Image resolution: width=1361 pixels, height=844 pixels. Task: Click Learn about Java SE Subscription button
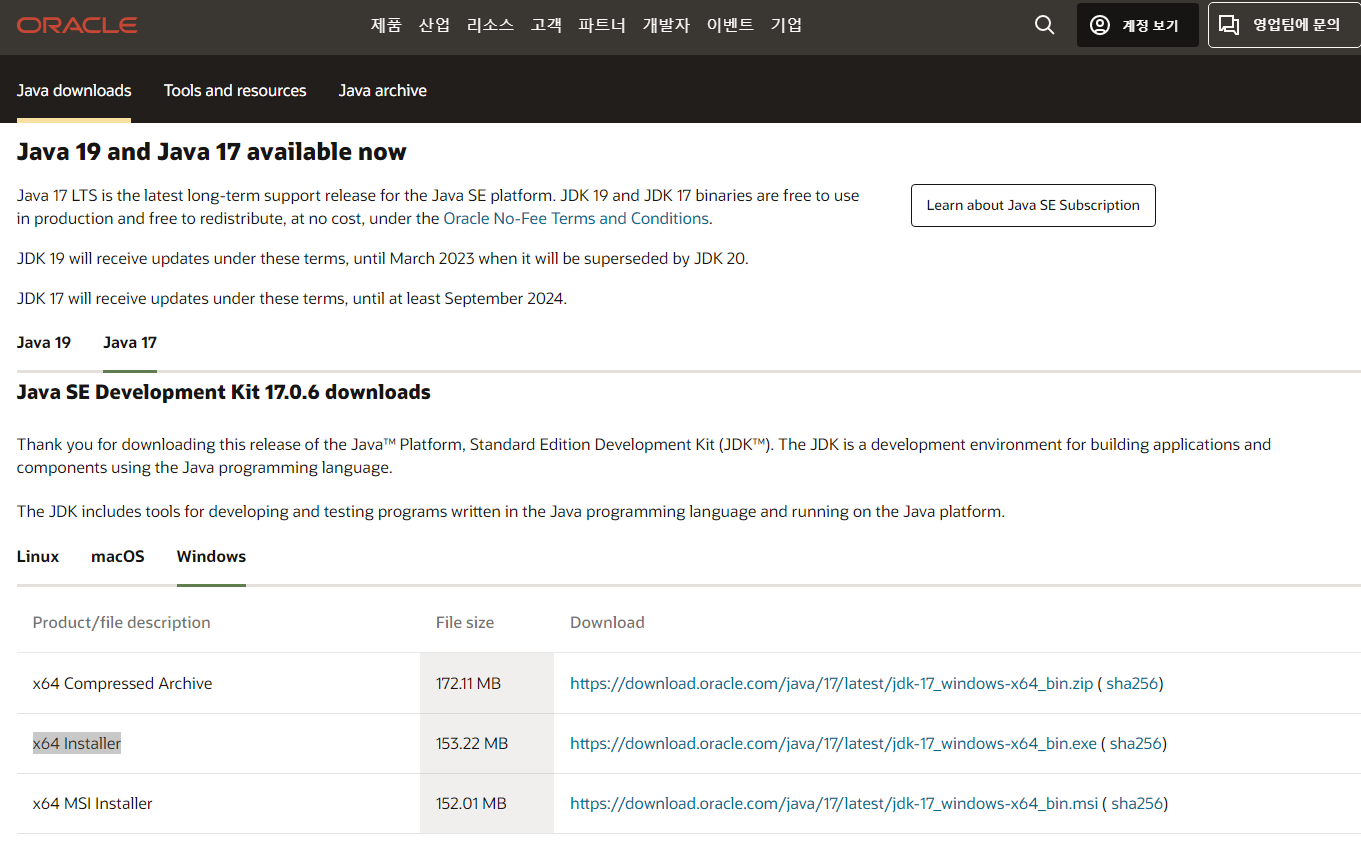tap(1033, 205)
